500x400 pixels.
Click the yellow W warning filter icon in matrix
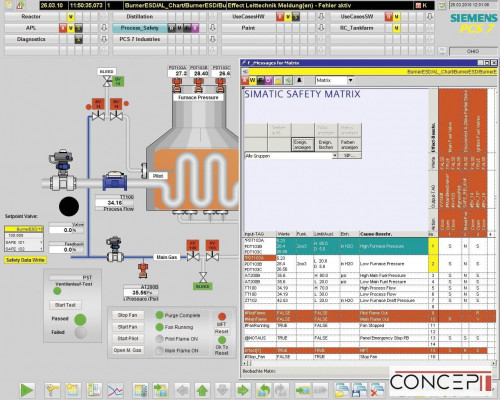pos(253,80)
